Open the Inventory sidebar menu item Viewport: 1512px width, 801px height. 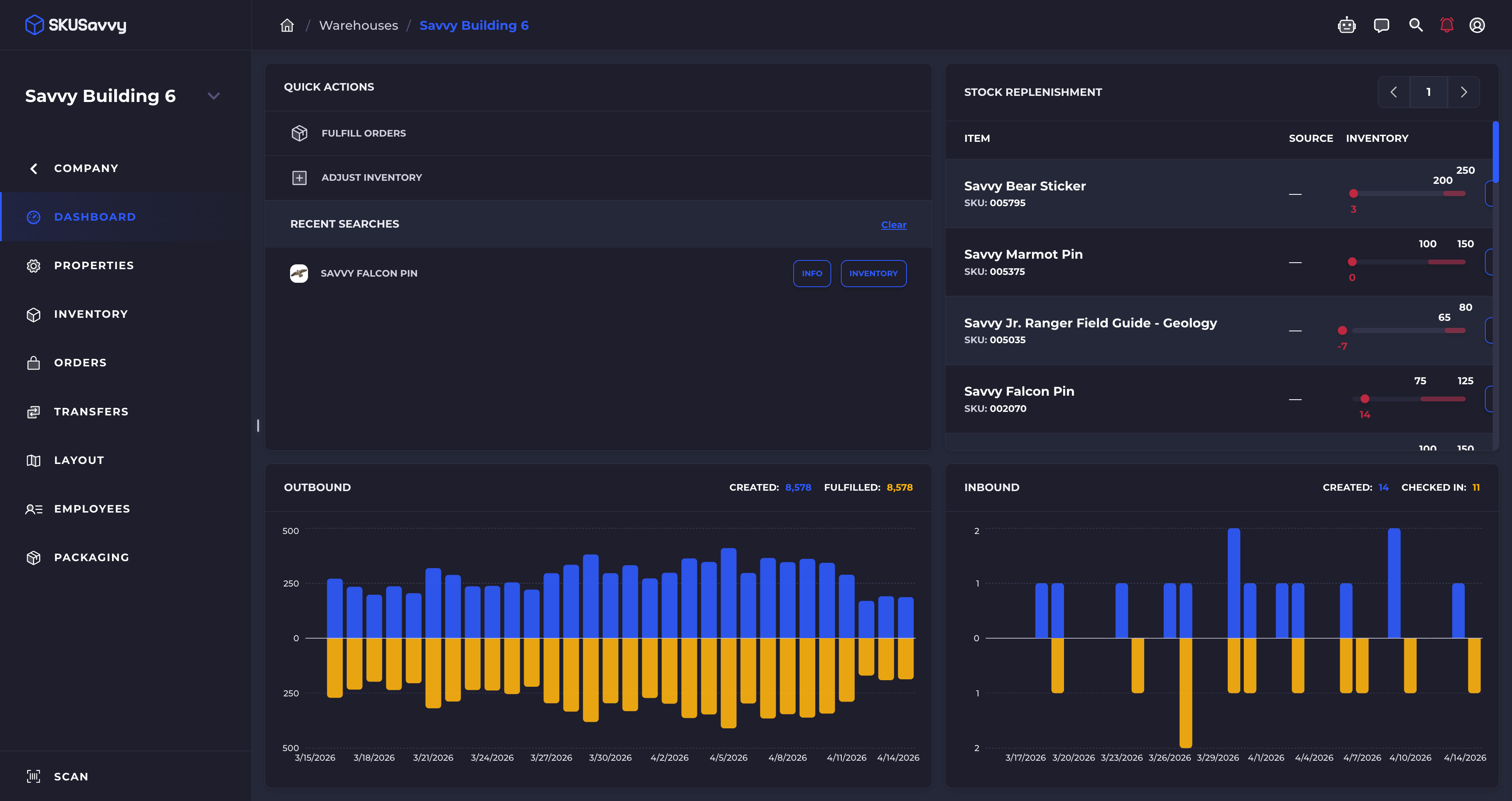pos(91,314)
